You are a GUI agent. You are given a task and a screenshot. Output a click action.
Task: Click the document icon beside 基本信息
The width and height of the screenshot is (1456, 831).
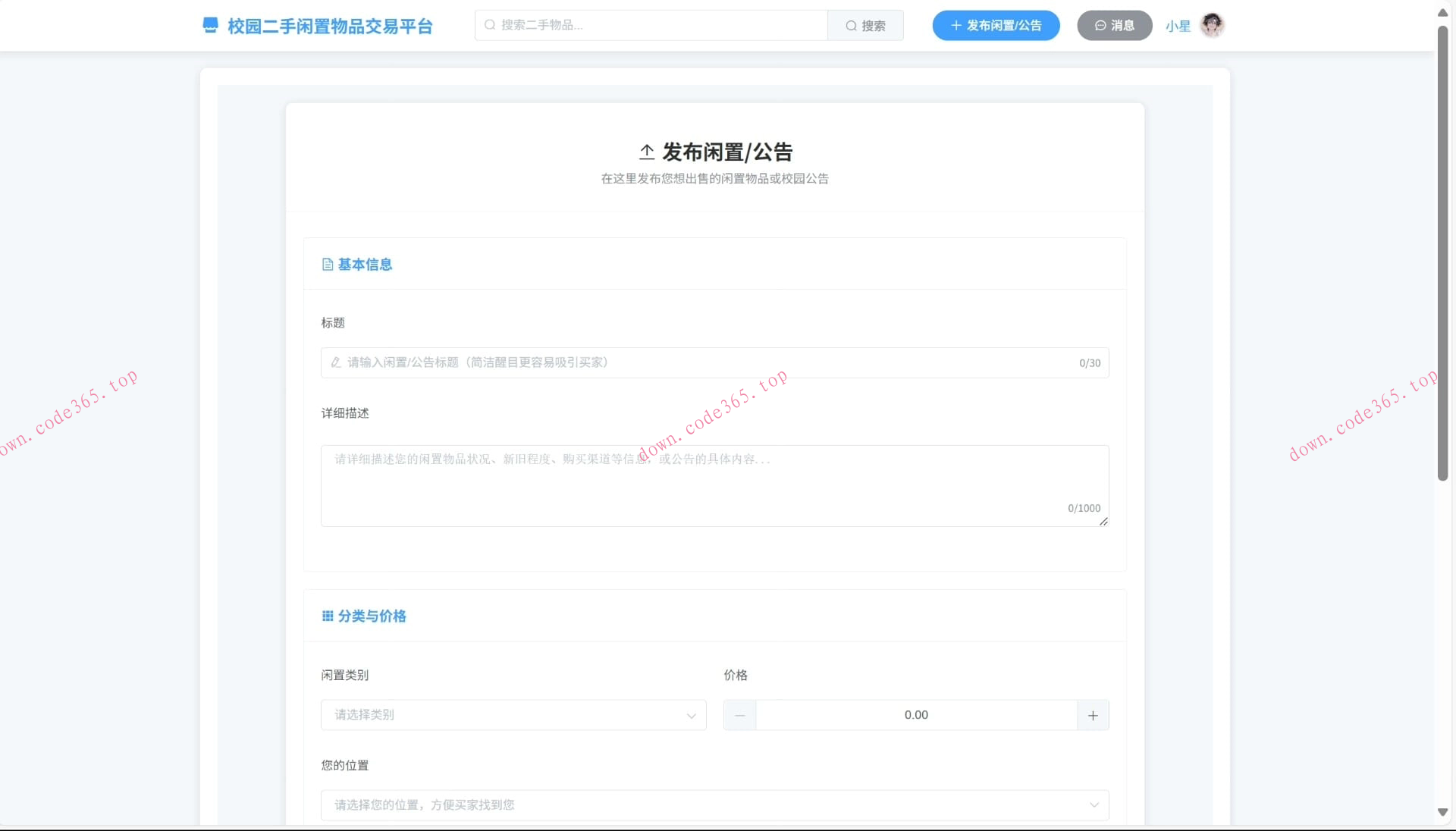pyautogui.click(x=327, y=264)
